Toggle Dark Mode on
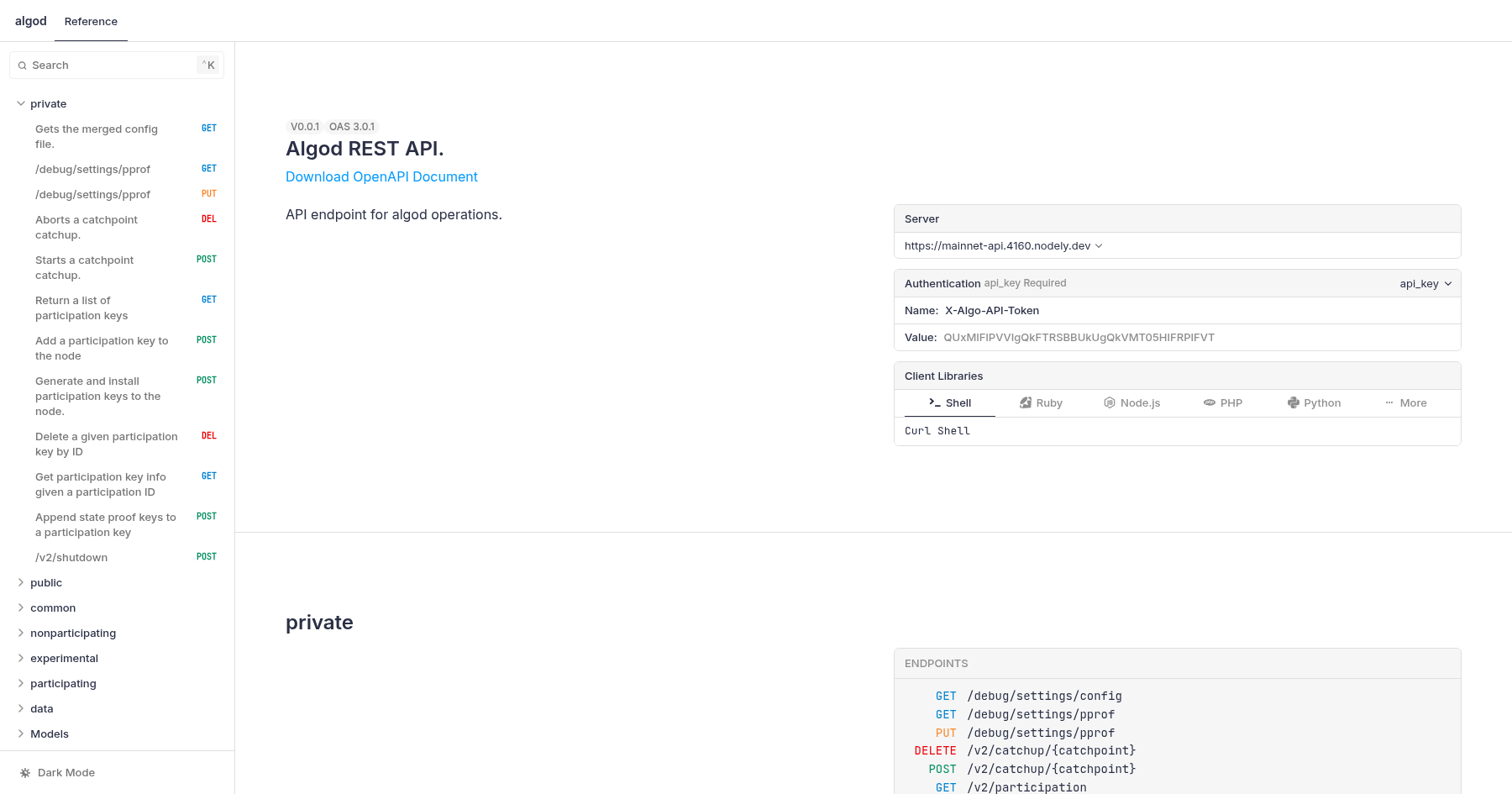This screenshot has width=1512, height=794. point(66,773)
